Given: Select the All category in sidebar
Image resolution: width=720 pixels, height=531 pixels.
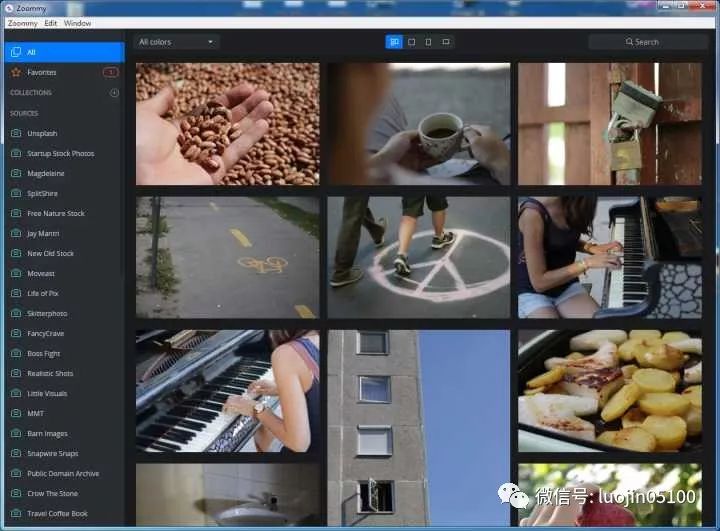Looking at the screenshot, I should coord(64,52).
